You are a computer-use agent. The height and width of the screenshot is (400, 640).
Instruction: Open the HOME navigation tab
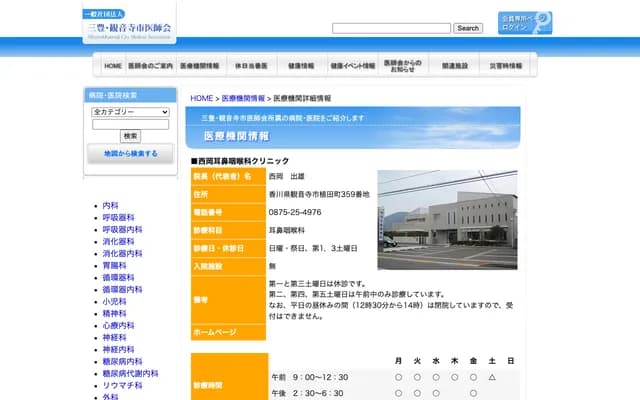[x=112, y=66]
